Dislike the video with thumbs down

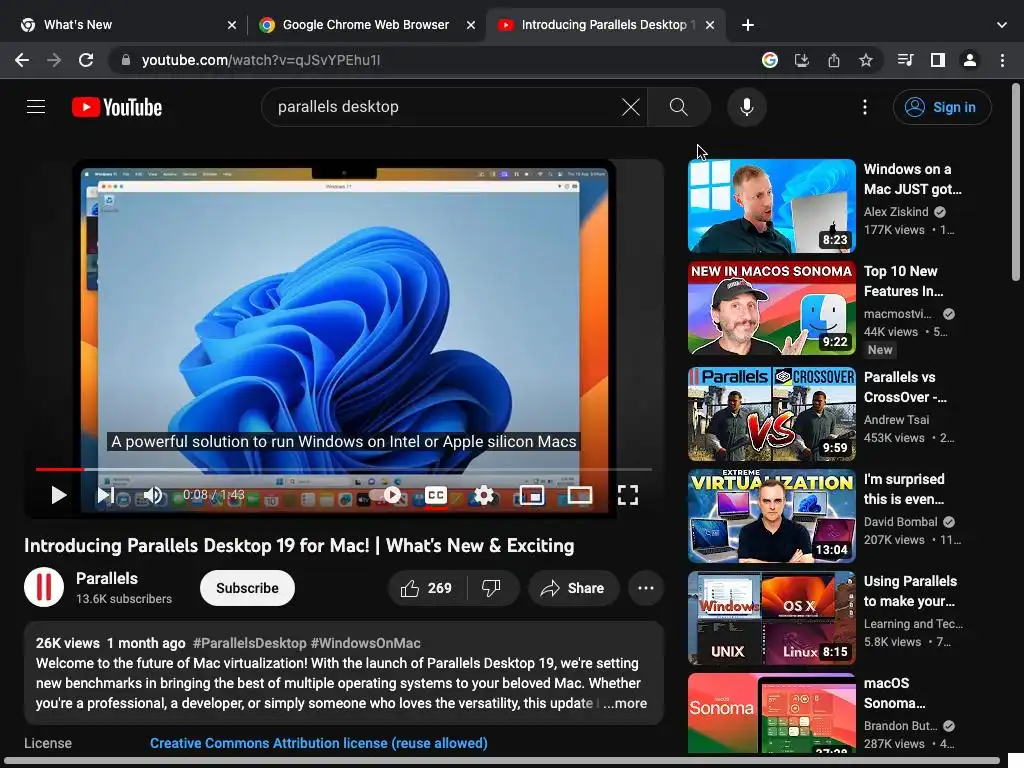[492, 588]
